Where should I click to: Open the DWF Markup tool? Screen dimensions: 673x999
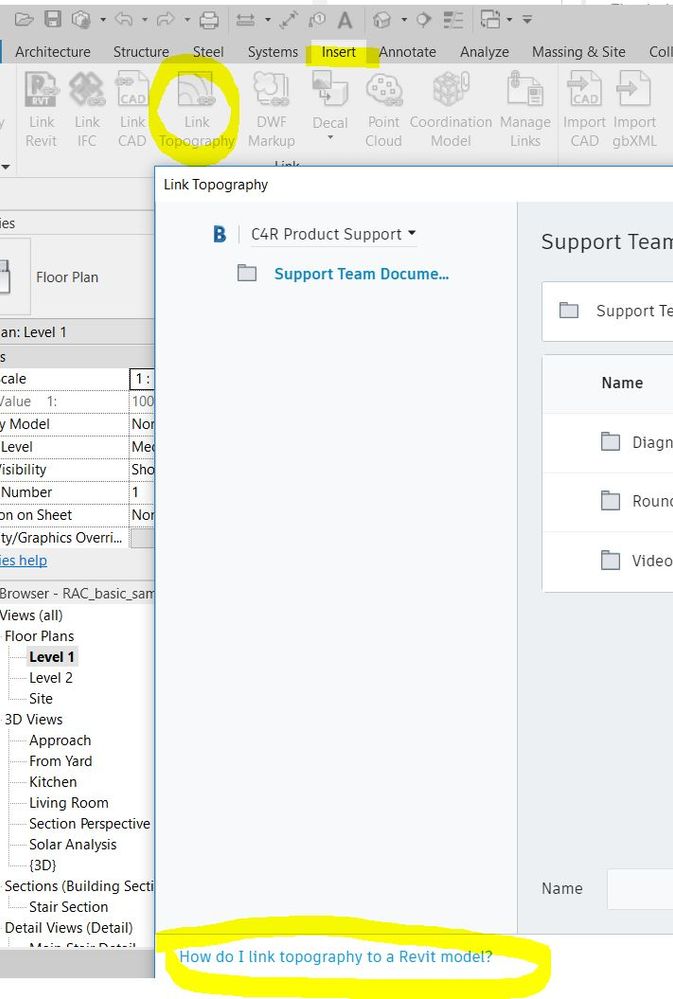pyautogui.click(x=271, y=92)
